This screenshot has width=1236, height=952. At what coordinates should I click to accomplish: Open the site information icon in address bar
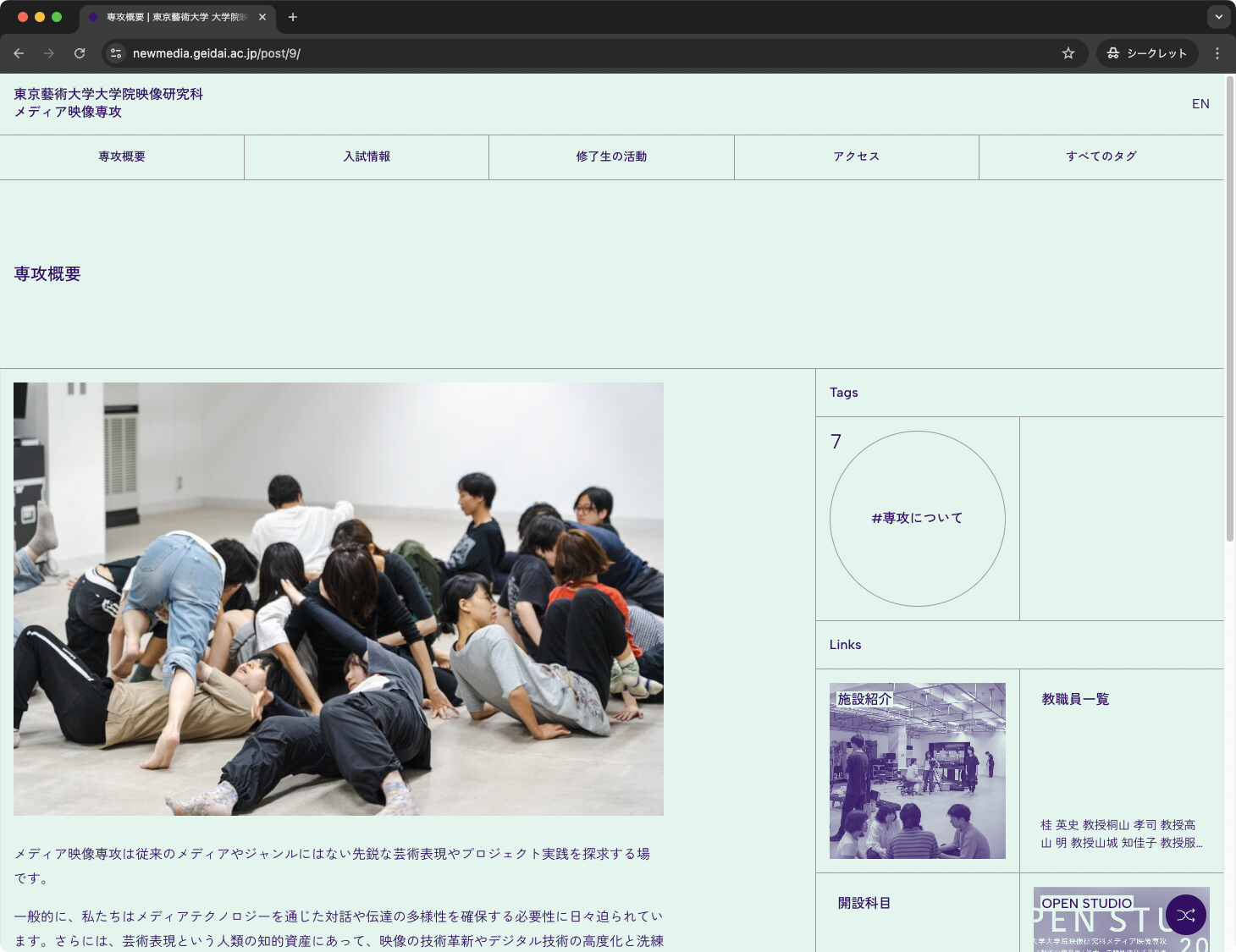pyautogui.click(x=116, y=53)
